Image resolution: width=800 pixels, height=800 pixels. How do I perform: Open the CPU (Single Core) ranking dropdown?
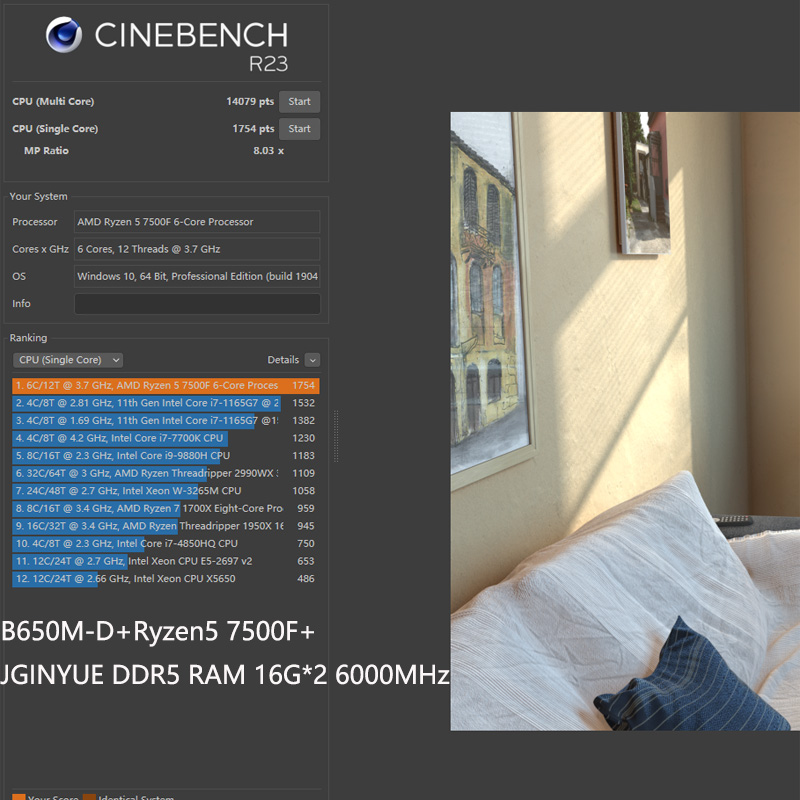point(68,360)
